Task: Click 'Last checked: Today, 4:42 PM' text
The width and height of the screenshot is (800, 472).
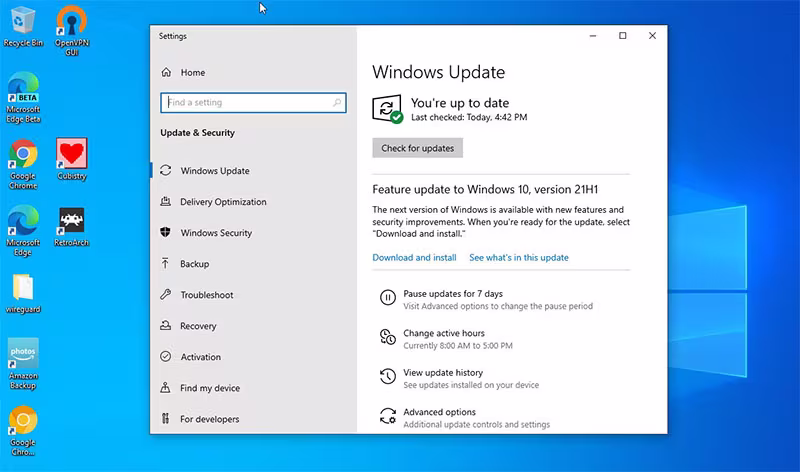Action: click(x=469, y=117)
